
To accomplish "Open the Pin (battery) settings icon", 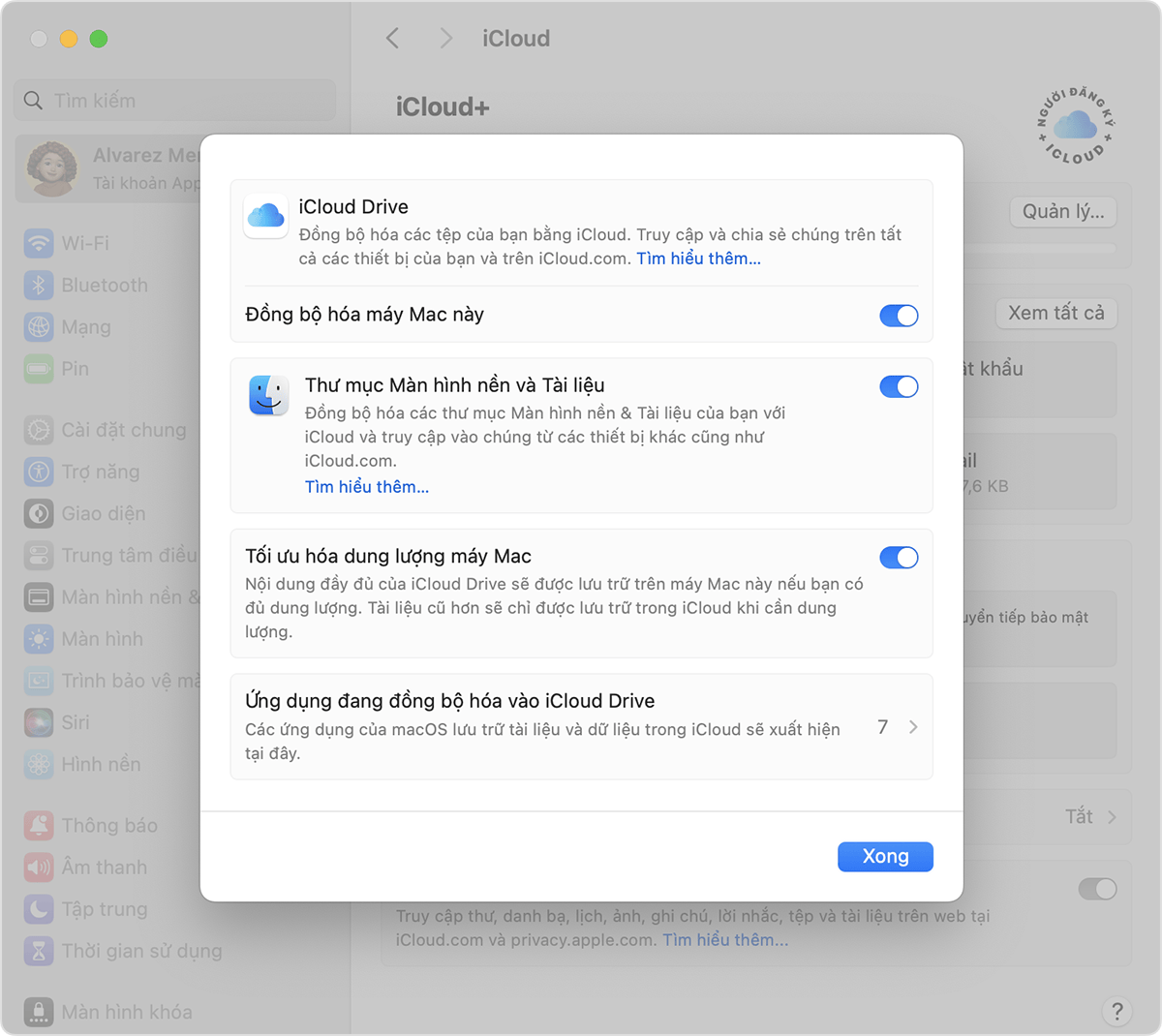I will pos(37,369).
